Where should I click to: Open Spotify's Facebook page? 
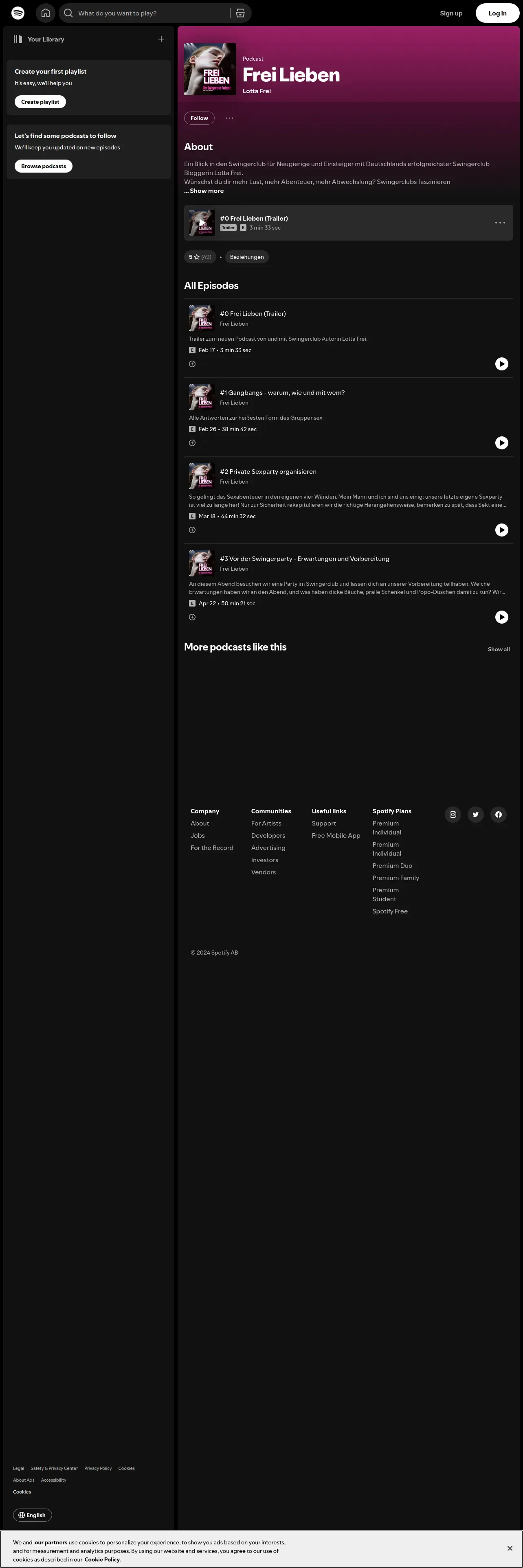click(x=499, y=815)
